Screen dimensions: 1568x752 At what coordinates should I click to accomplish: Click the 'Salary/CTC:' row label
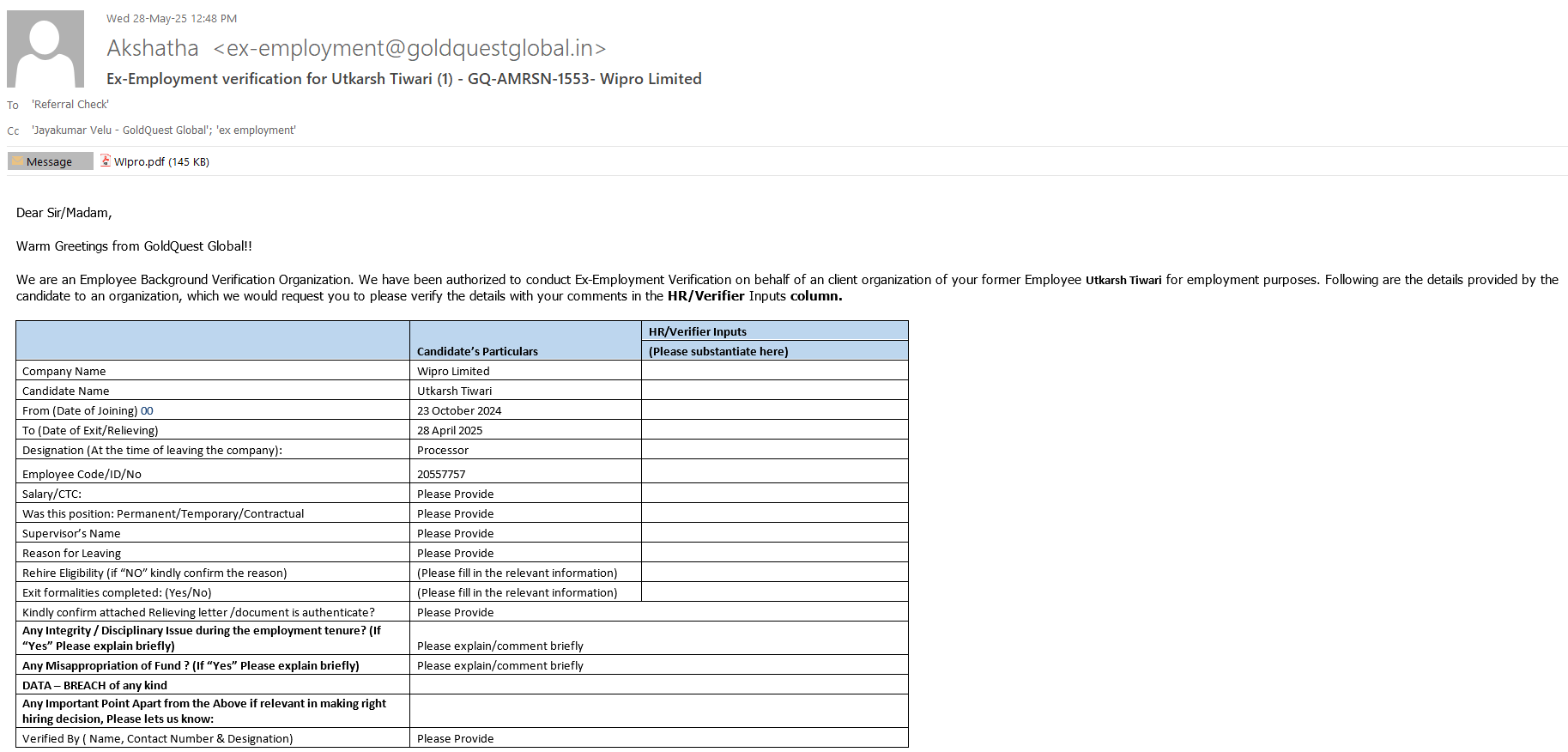tap(51, 494)
